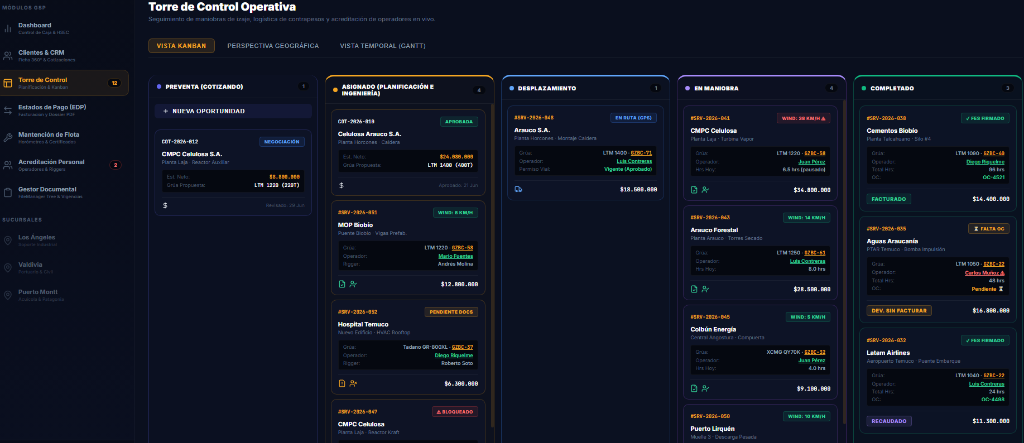Image resolution: width=1024 pixels, height=443 pixels.
Task: Click the operator-check icon on the MOP Biobío card
Action: pos(353,284)
